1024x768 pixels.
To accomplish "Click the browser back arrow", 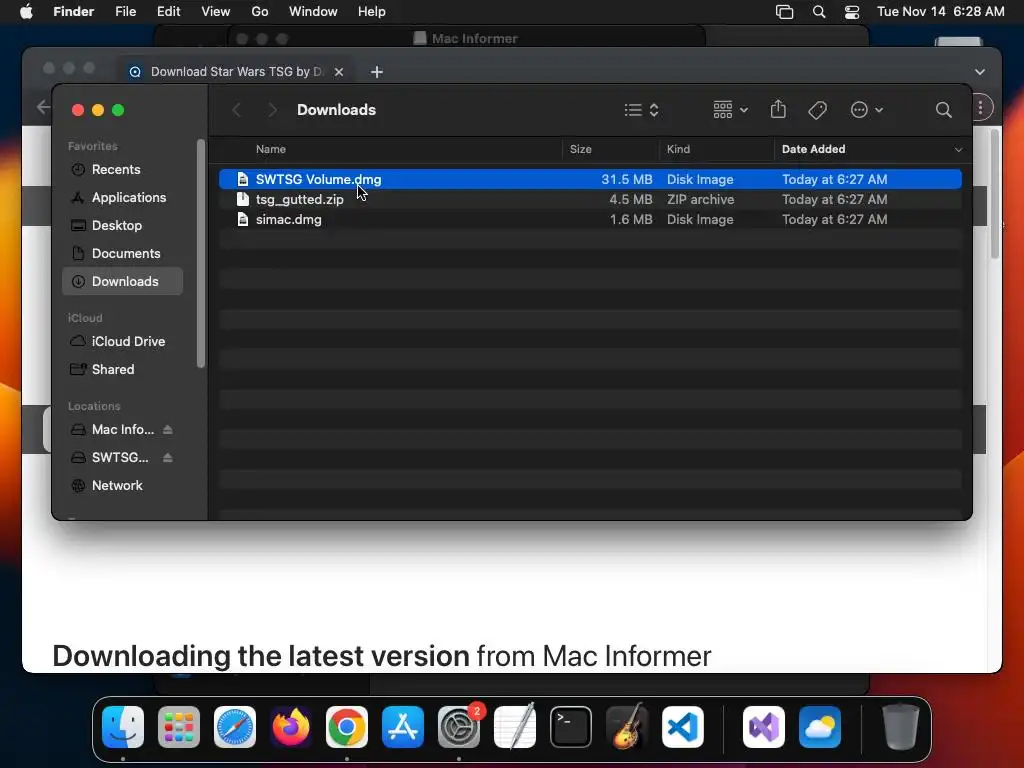I will [x=43, y=107].
